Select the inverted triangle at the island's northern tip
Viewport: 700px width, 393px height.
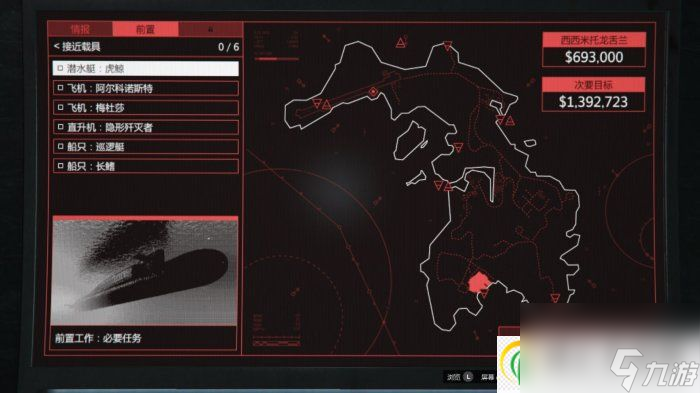point(447,46)
